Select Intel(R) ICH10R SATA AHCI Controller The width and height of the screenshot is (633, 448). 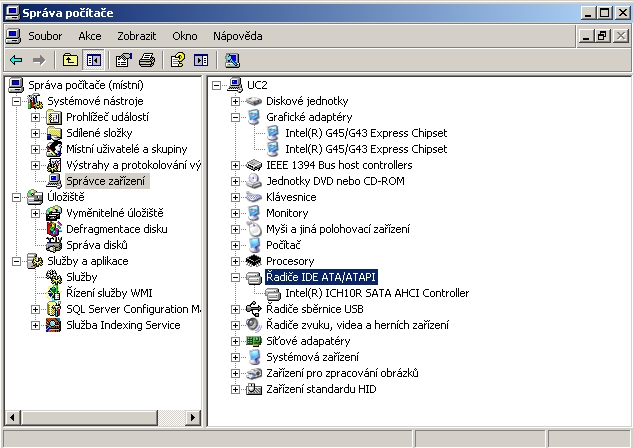377,293
